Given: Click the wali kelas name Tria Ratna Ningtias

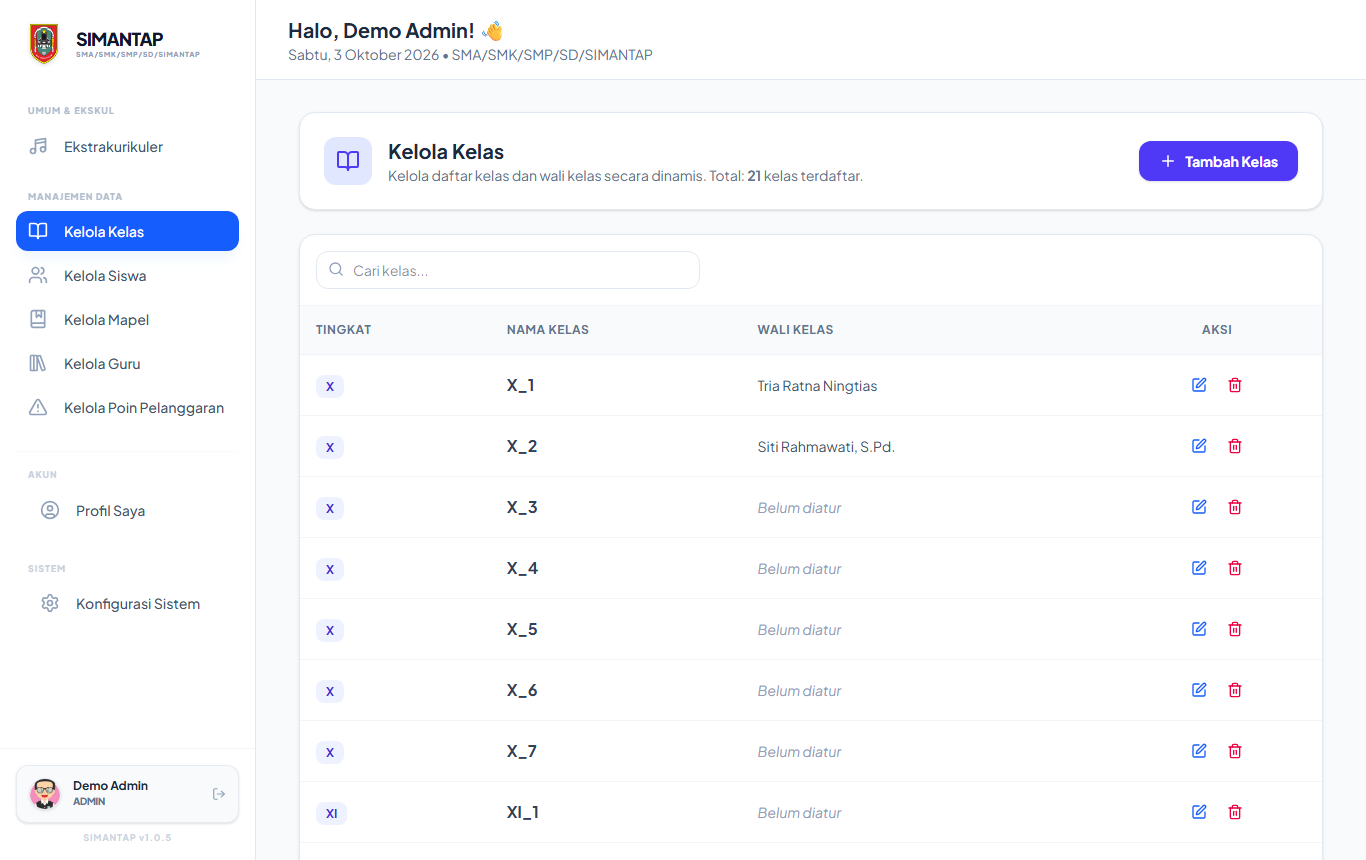Looking at the screenshot, I should coord(817,386).
